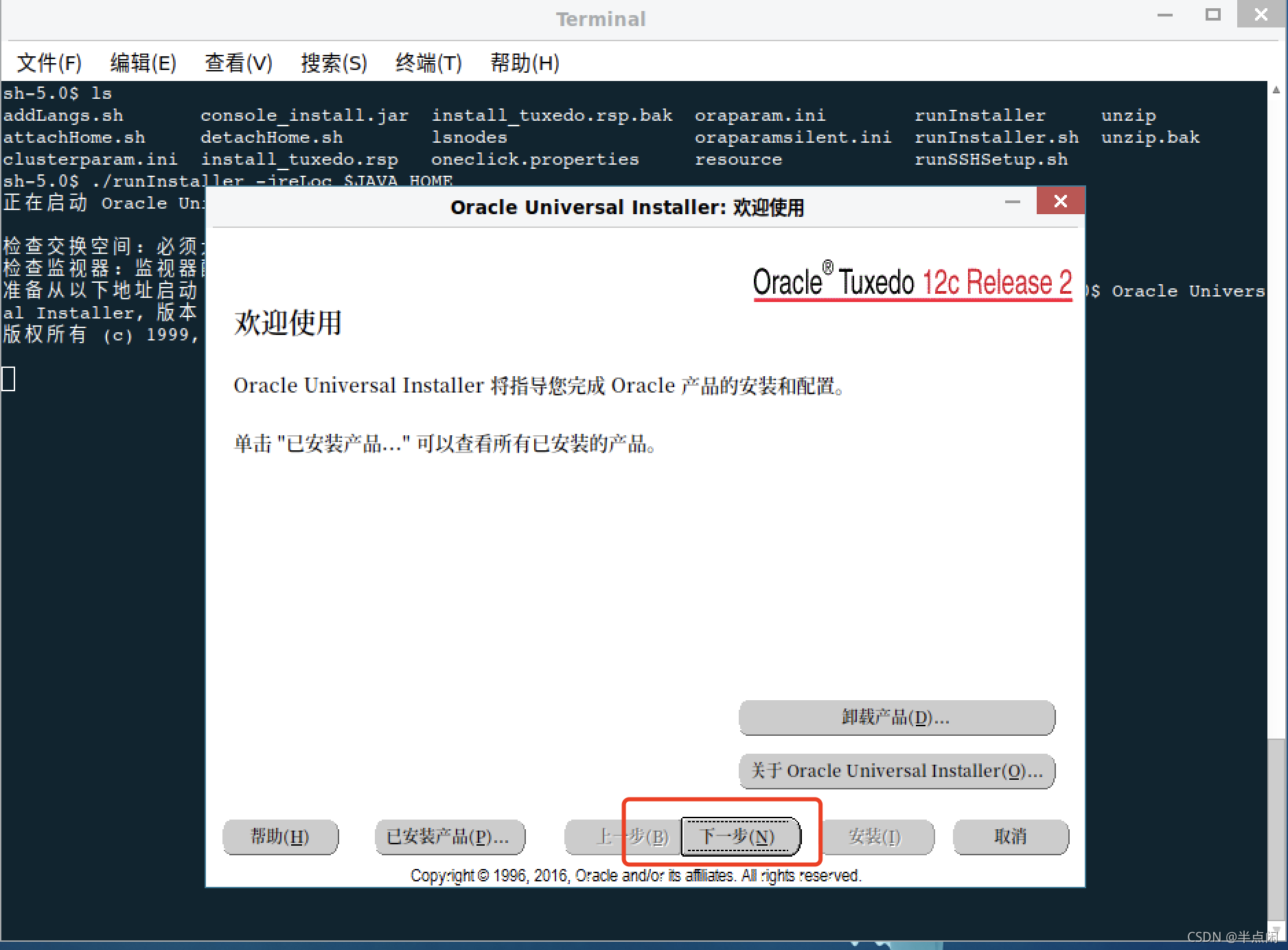Click oraparamsilent.ini in terminal output
1288x950 pixels.
pos(793,137)
